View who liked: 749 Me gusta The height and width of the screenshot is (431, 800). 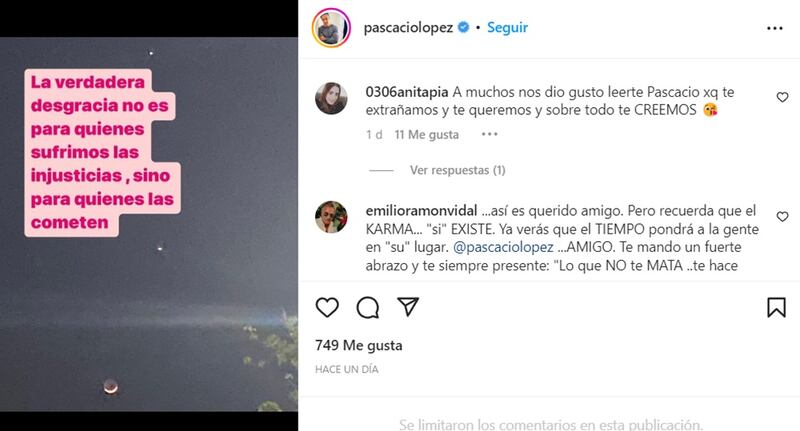pyautogui.click(x=359, y=345)
